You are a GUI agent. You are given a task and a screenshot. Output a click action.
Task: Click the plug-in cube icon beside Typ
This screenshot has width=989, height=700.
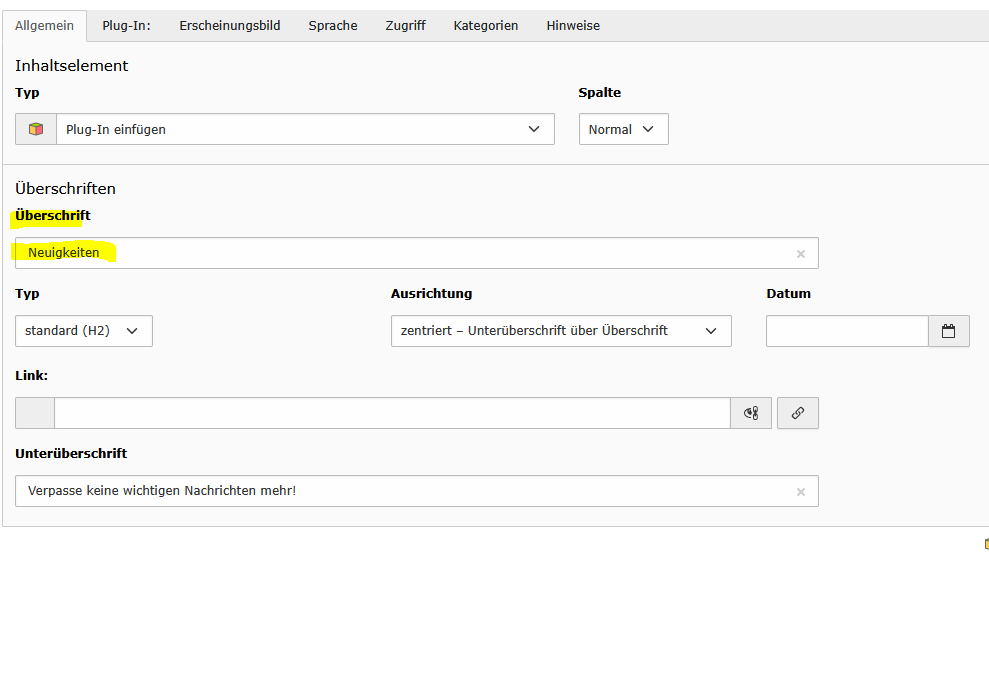36,129
